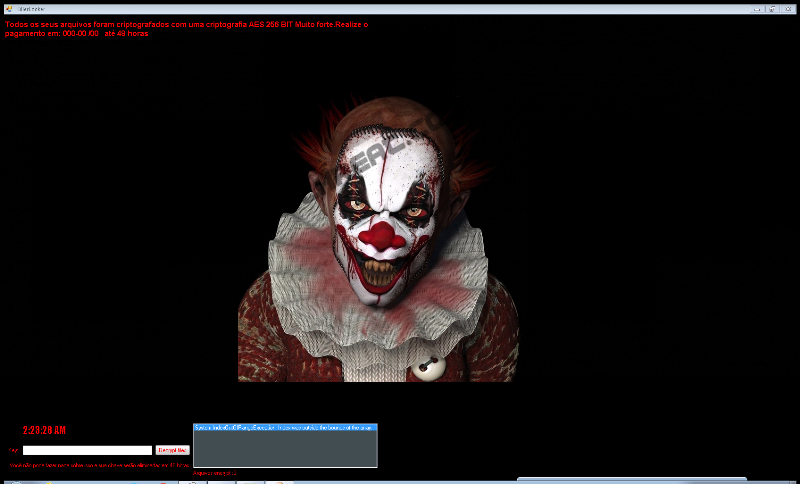Click the Key input field

point(87,450)
